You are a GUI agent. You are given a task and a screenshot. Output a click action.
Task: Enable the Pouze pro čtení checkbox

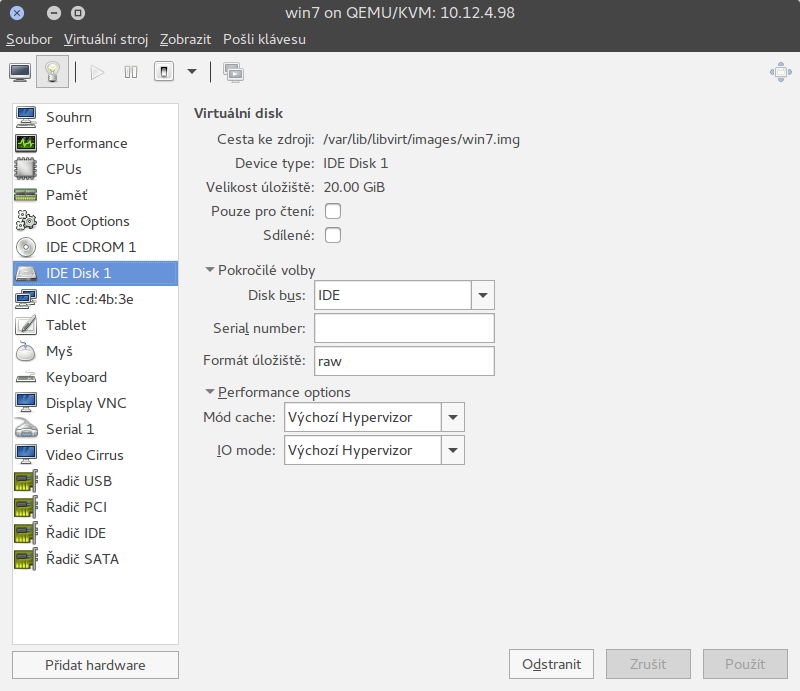pos(333,211)
